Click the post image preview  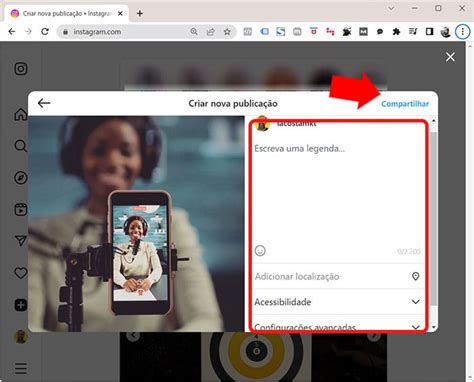[136, 224]
